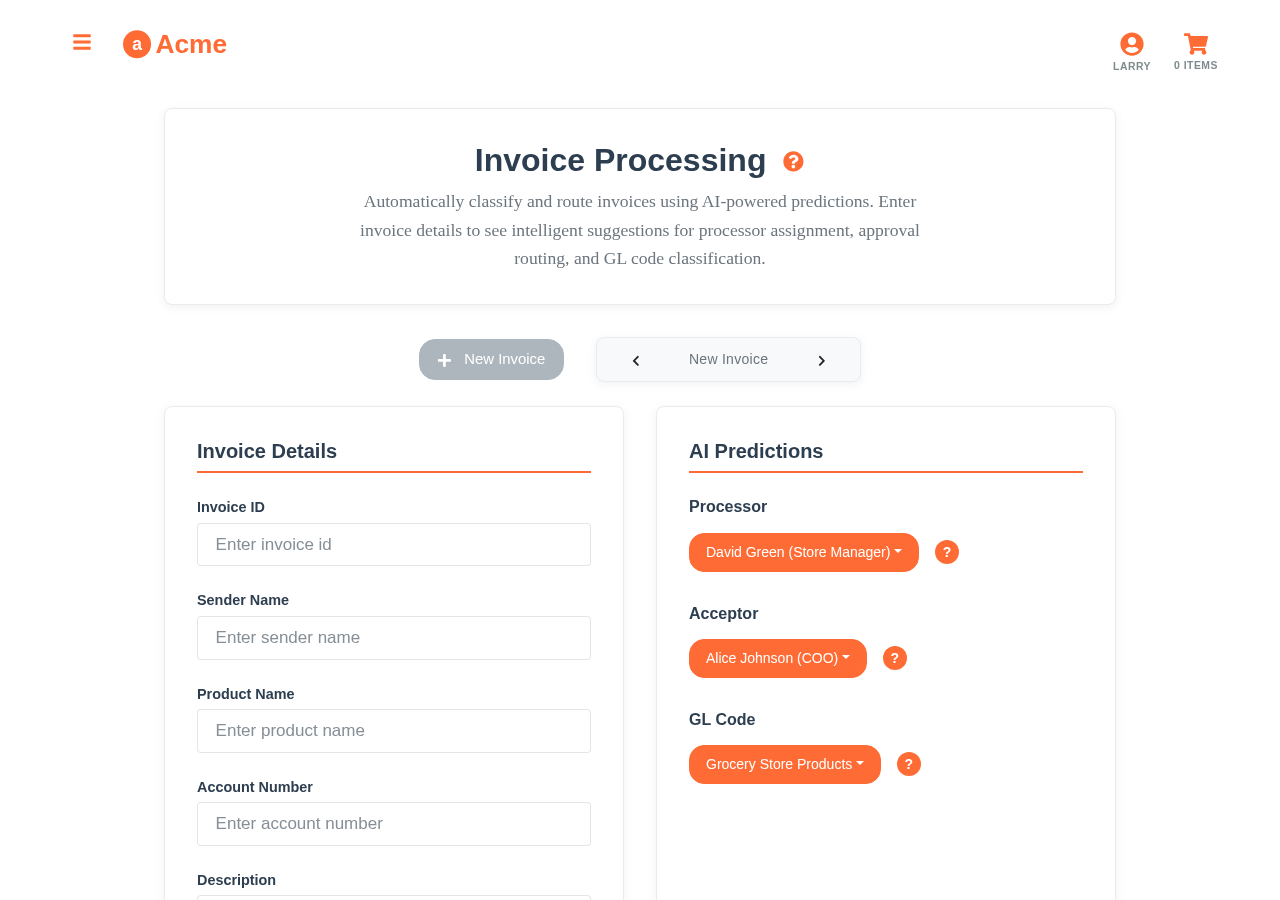Open the David Green processor dropdown
This screenshot has width=1280, height=900.
[x=803, y=551]
